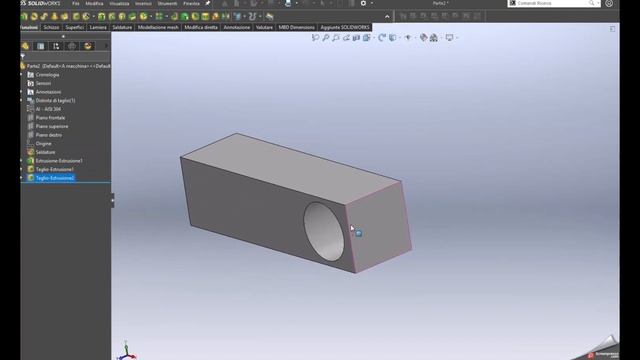Open the DisplayManager tab icon
Screen dimensions: 640x360
[88, 46]
